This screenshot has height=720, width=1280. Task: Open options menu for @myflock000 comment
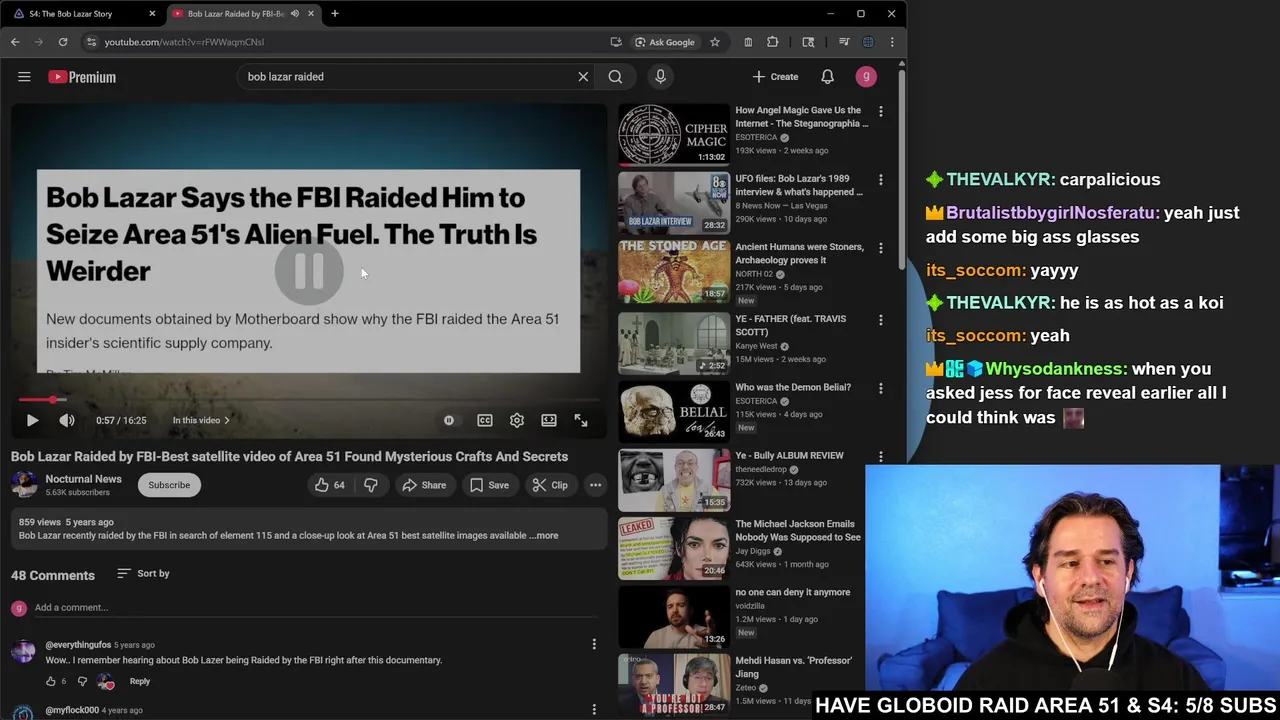594,709
